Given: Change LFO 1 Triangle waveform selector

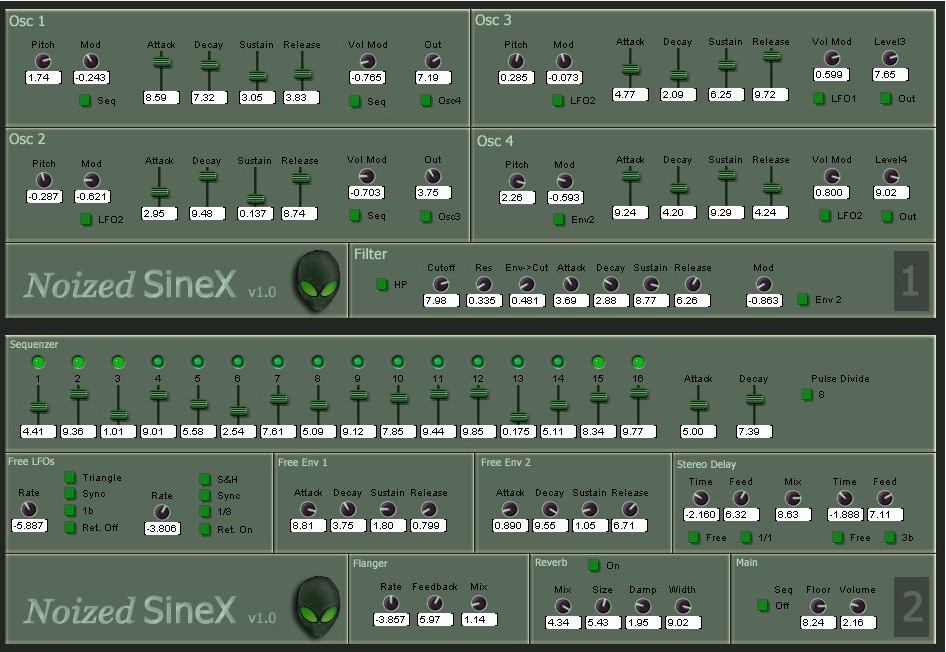Looking at the screenshot, I should (x=70, y=477).
